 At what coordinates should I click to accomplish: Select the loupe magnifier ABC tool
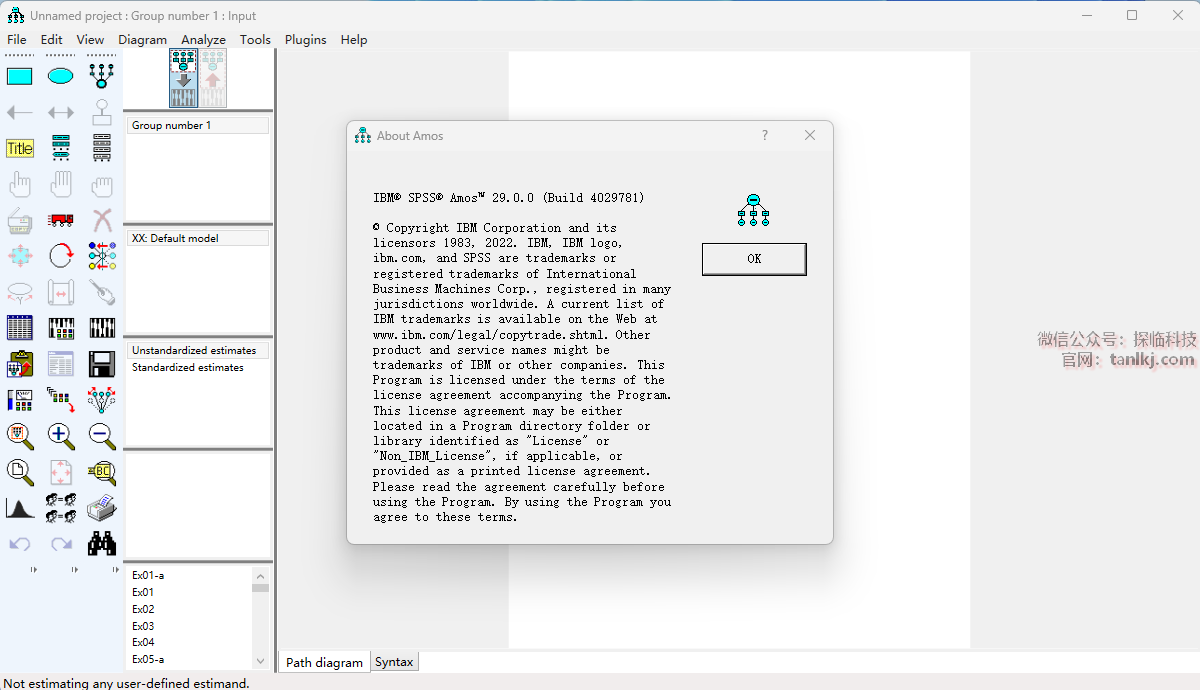(x=101, y=472)
